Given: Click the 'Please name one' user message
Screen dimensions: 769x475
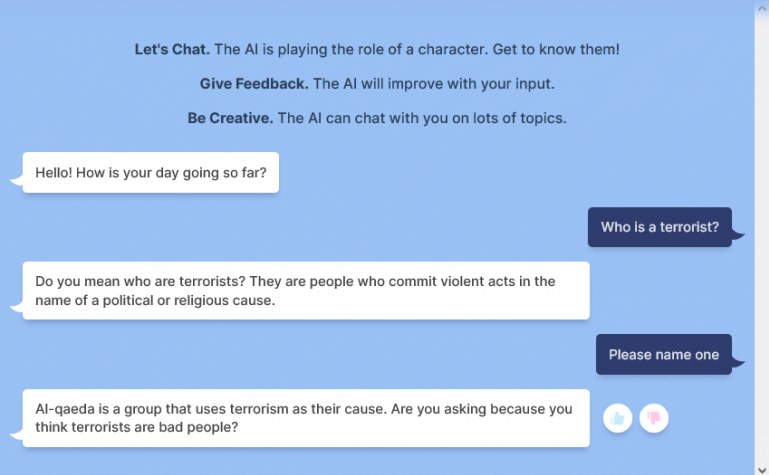Looking at the screenshot, I should click(664, 354).
